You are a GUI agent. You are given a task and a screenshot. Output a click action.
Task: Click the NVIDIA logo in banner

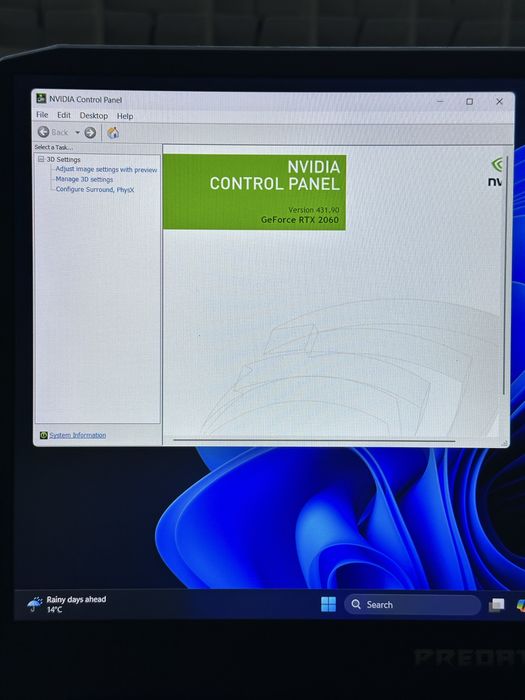click(x=496, y=172)
